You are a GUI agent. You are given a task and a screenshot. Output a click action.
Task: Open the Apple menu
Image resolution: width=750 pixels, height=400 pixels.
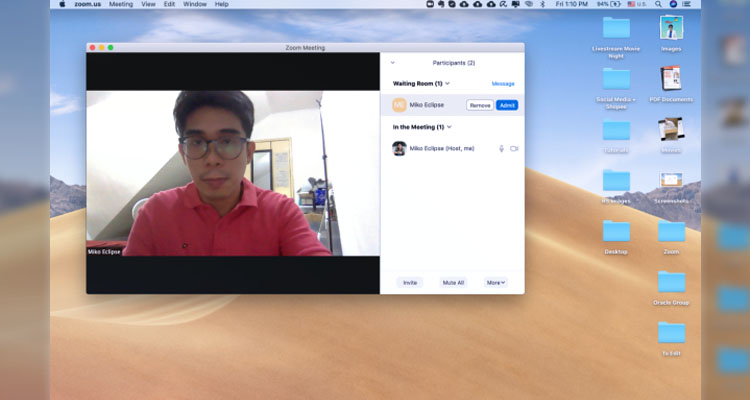(62, 4)
